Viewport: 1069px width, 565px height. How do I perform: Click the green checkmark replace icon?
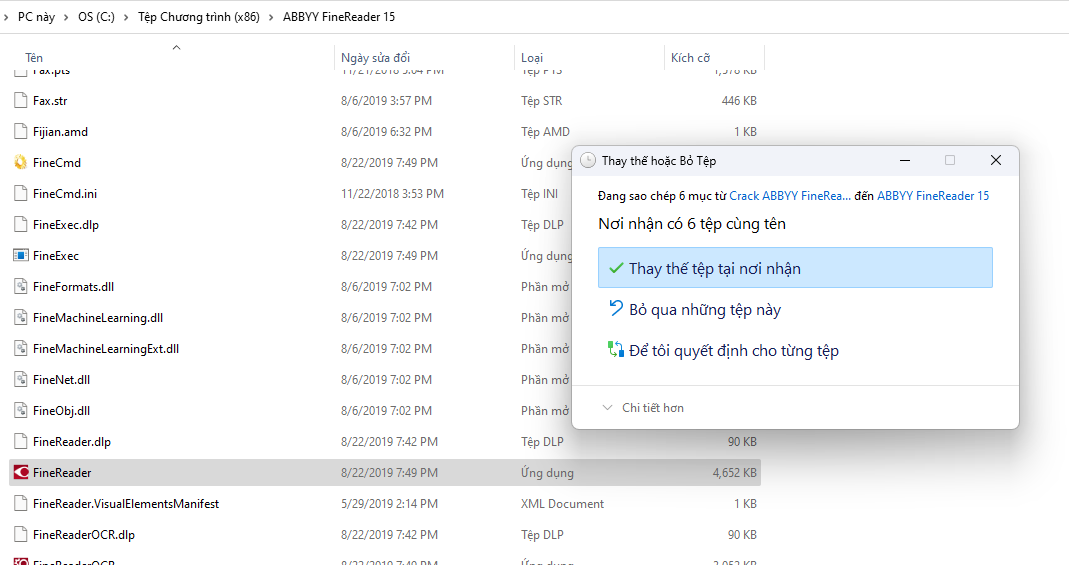pyautogui.click(x=616, y=268)
